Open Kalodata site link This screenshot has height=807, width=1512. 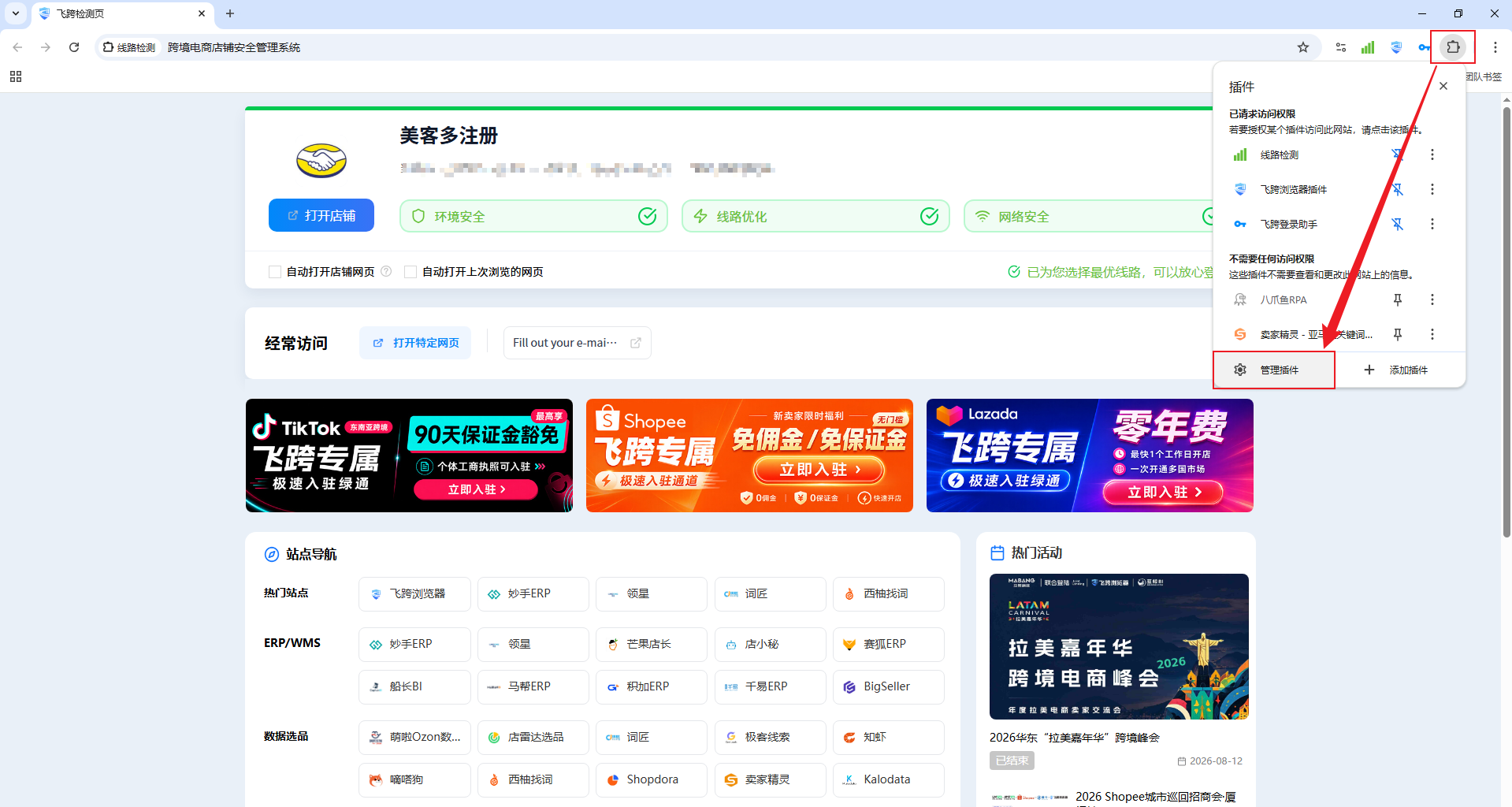888,780
